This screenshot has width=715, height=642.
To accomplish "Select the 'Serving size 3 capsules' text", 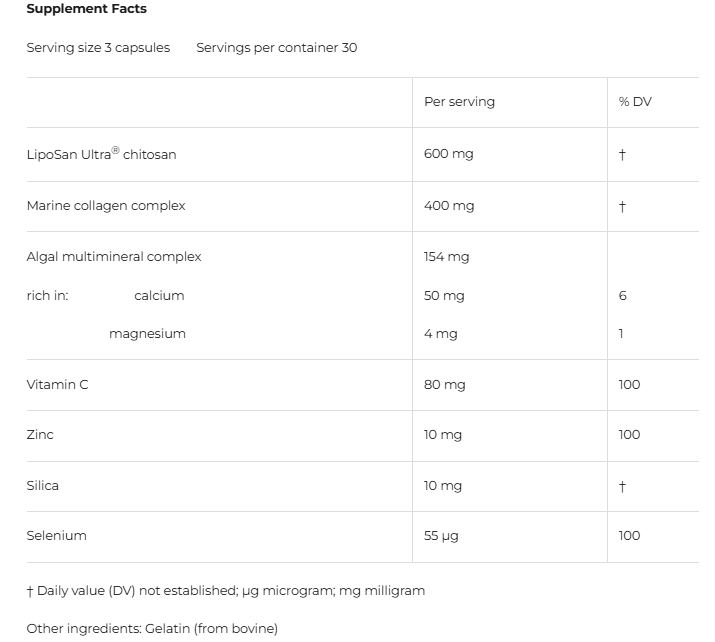I will [x=98, y=48].
